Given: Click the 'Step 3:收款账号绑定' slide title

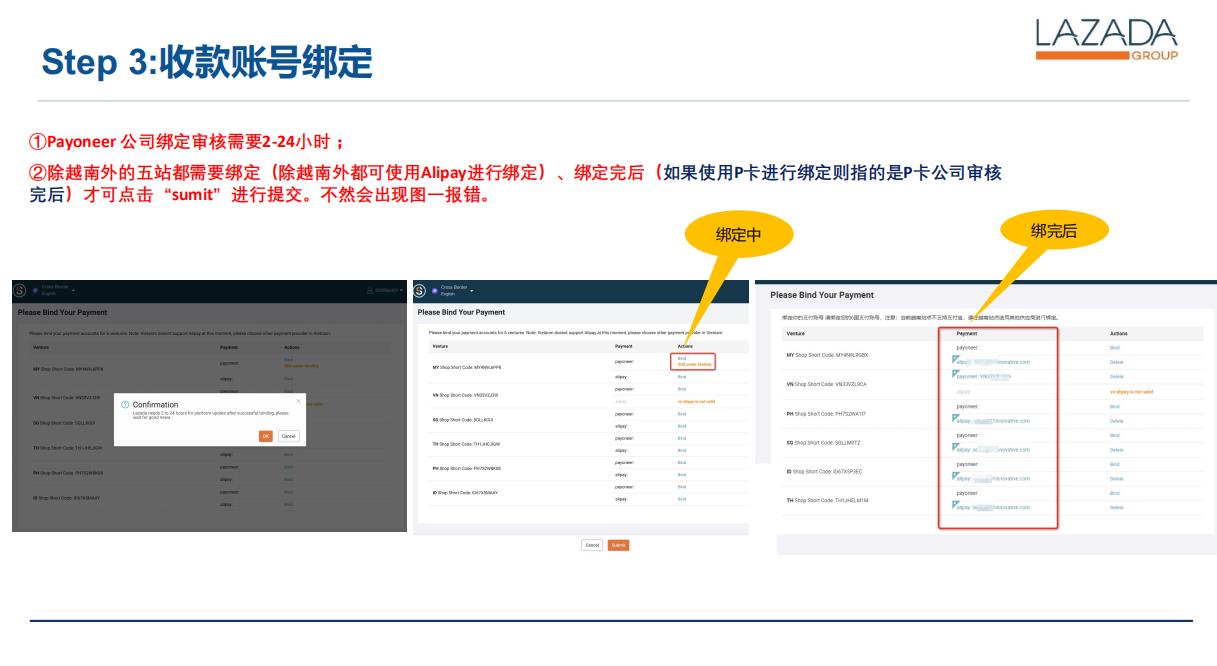Looking at the screenshot, I should point(207,62).
